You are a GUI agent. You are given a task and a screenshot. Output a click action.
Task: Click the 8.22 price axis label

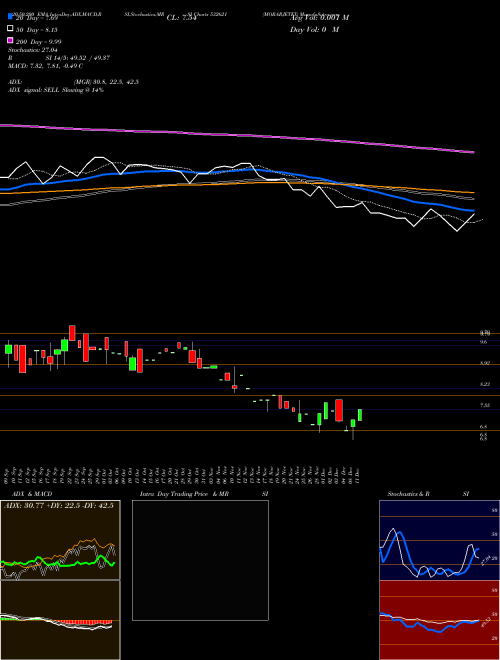484,384
